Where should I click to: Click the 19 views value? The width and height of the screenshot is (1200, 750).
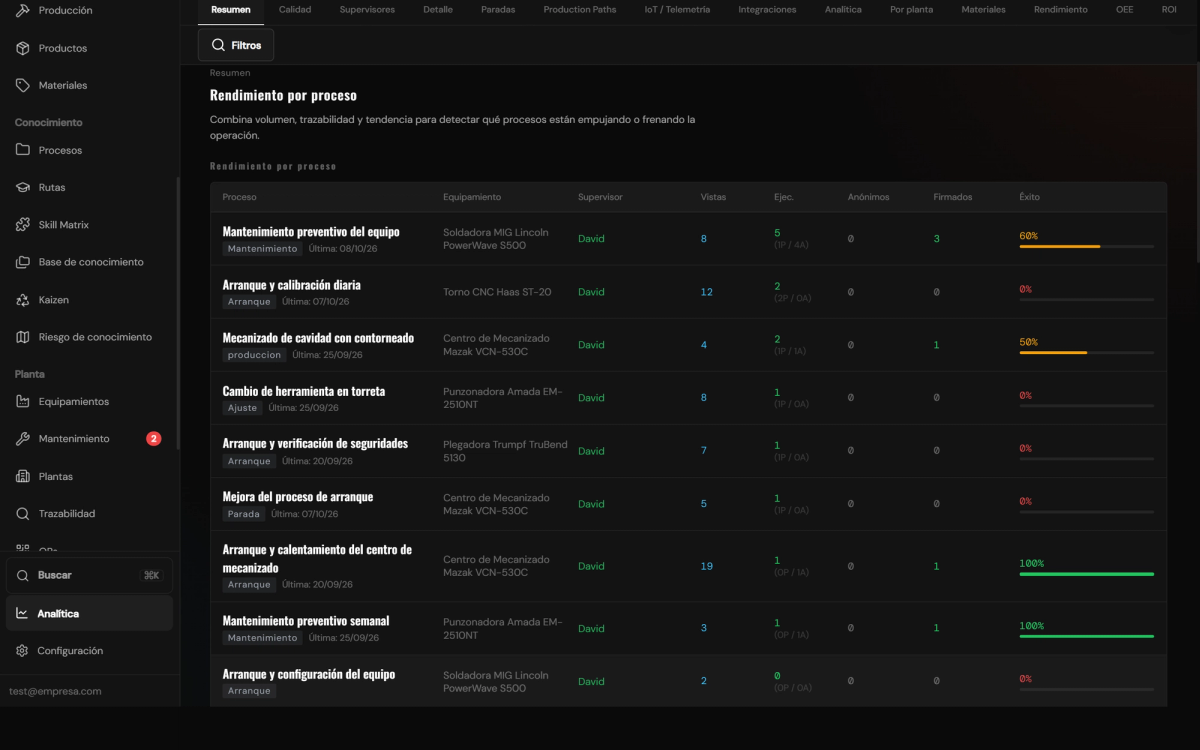(x=707, y=566)
